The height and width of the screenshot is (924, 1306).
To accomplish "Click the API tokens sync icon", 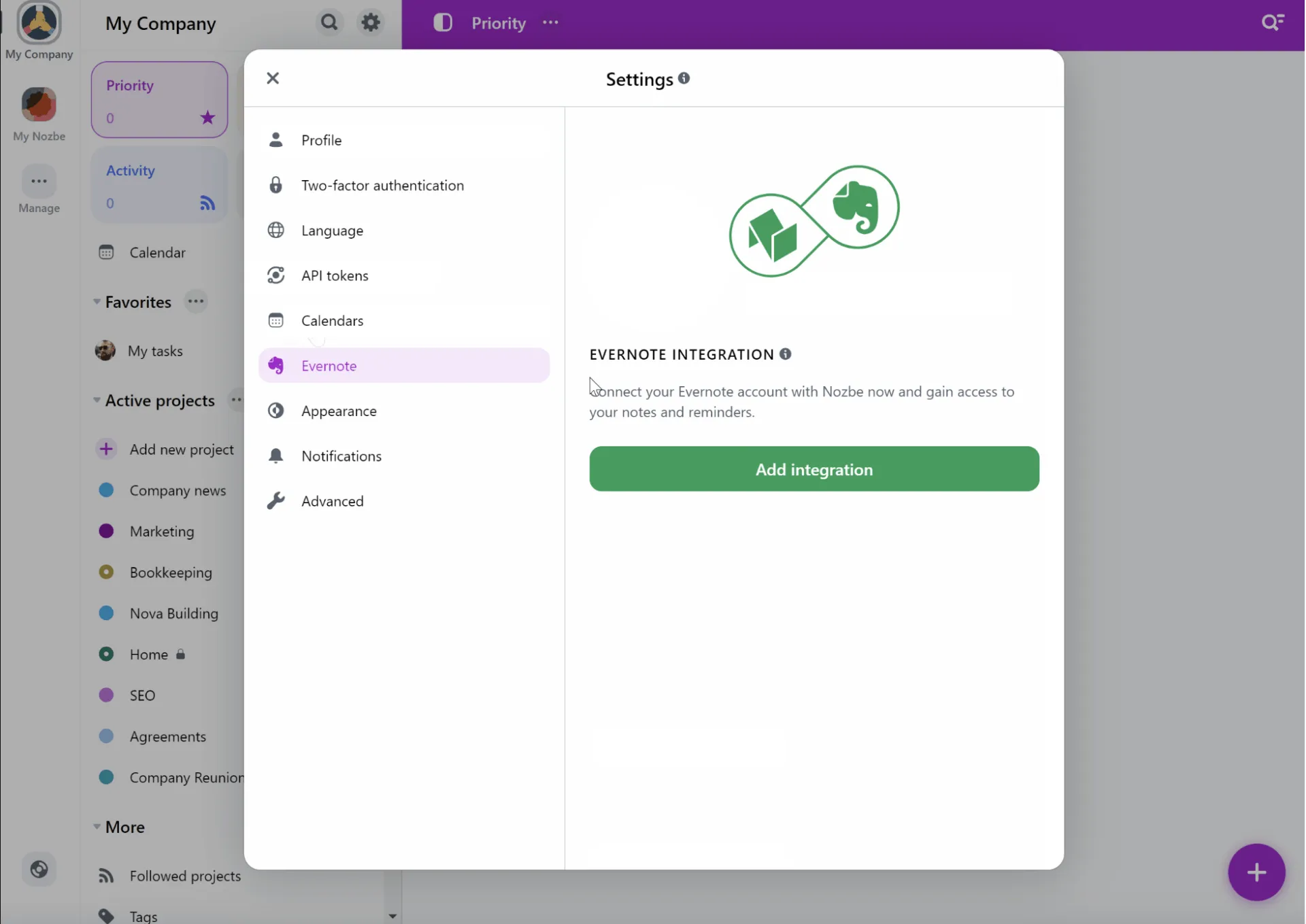I will click(x=275, y=275).
